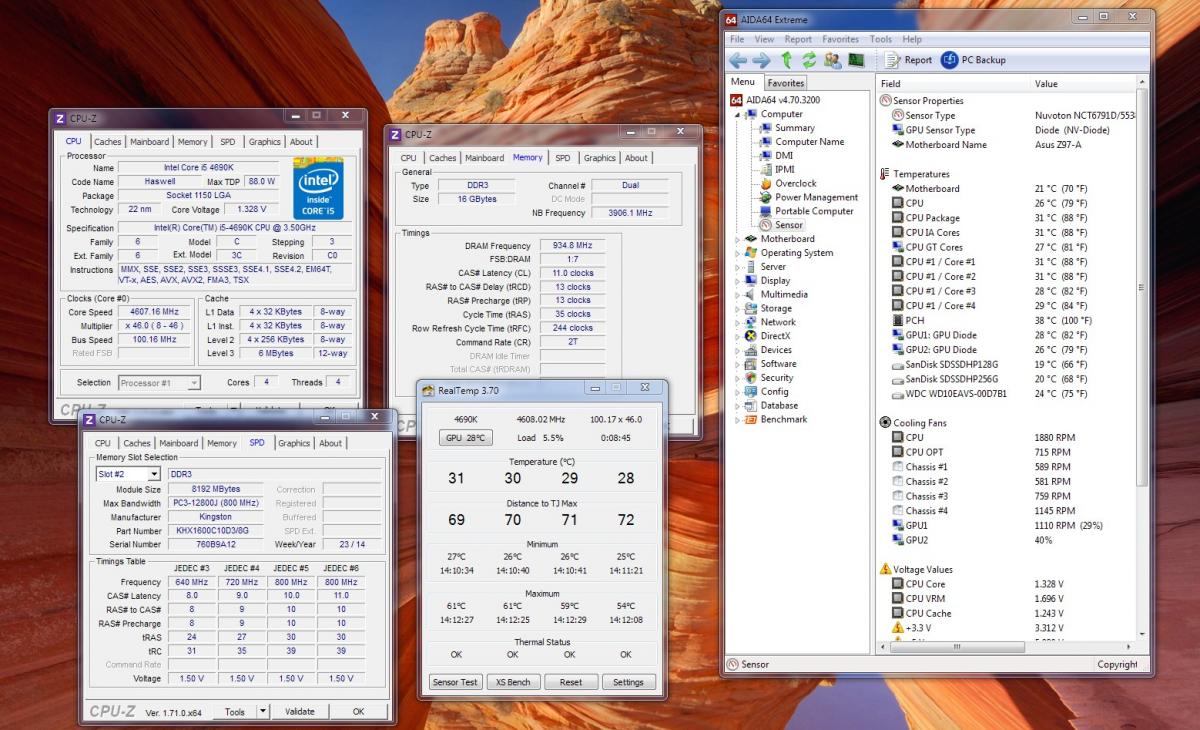This screenshot has width=1200, height=730.
Task: Select the Devices category in AIDA64 tree
Action: 768,350
